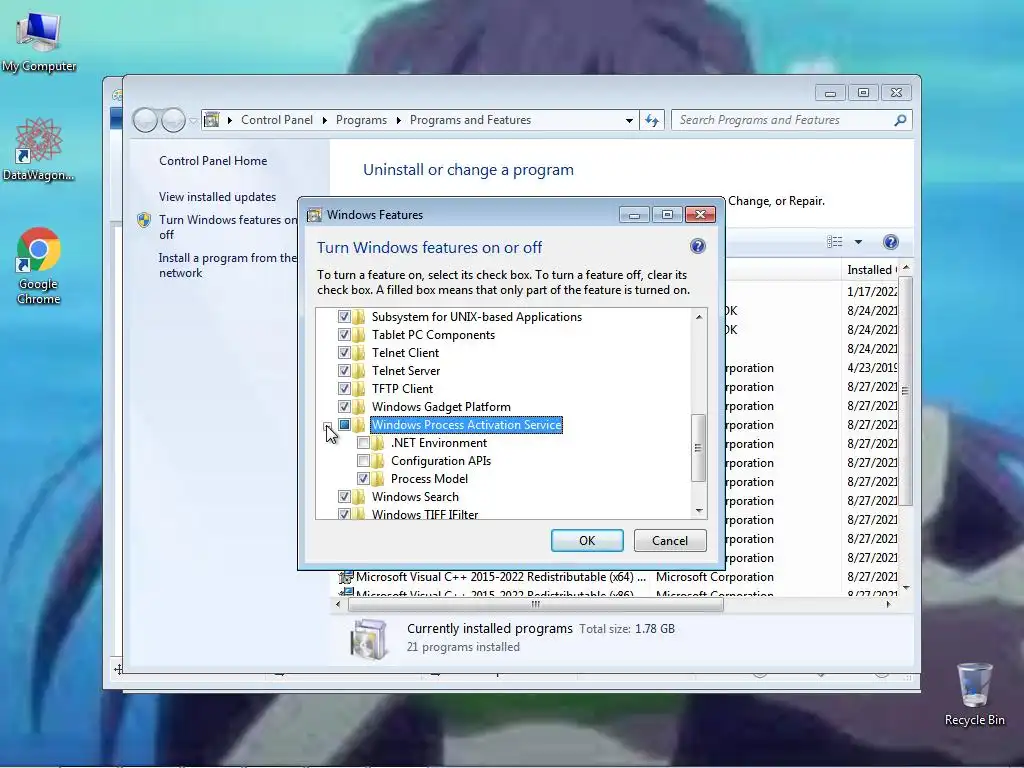This screenshot has height=768, width=1024.
Task: Click the Currently installed programs icon
Action: coord(368,639)
